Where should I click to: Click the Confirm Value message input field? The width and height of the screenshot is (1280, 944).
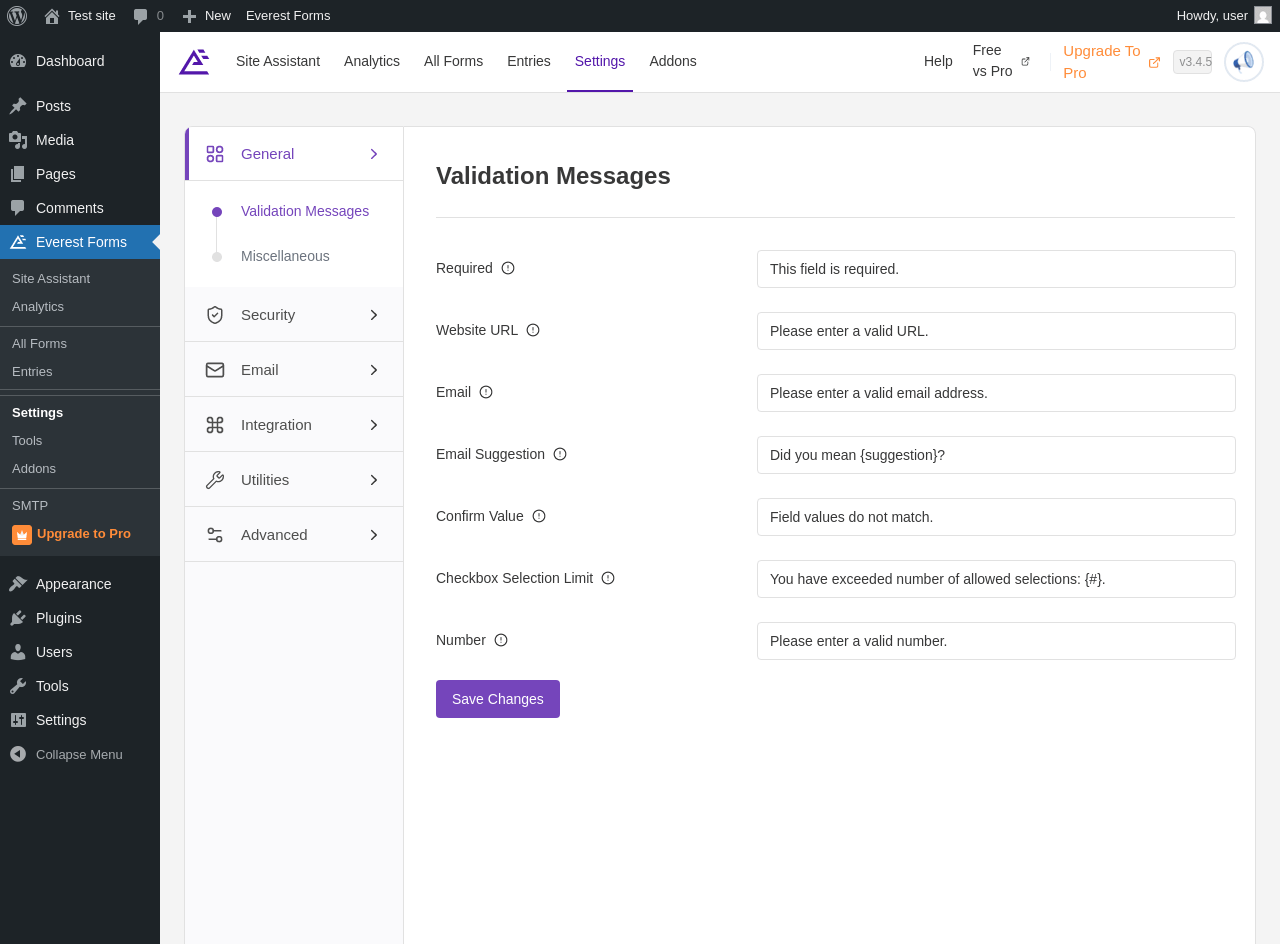[996, 517]
